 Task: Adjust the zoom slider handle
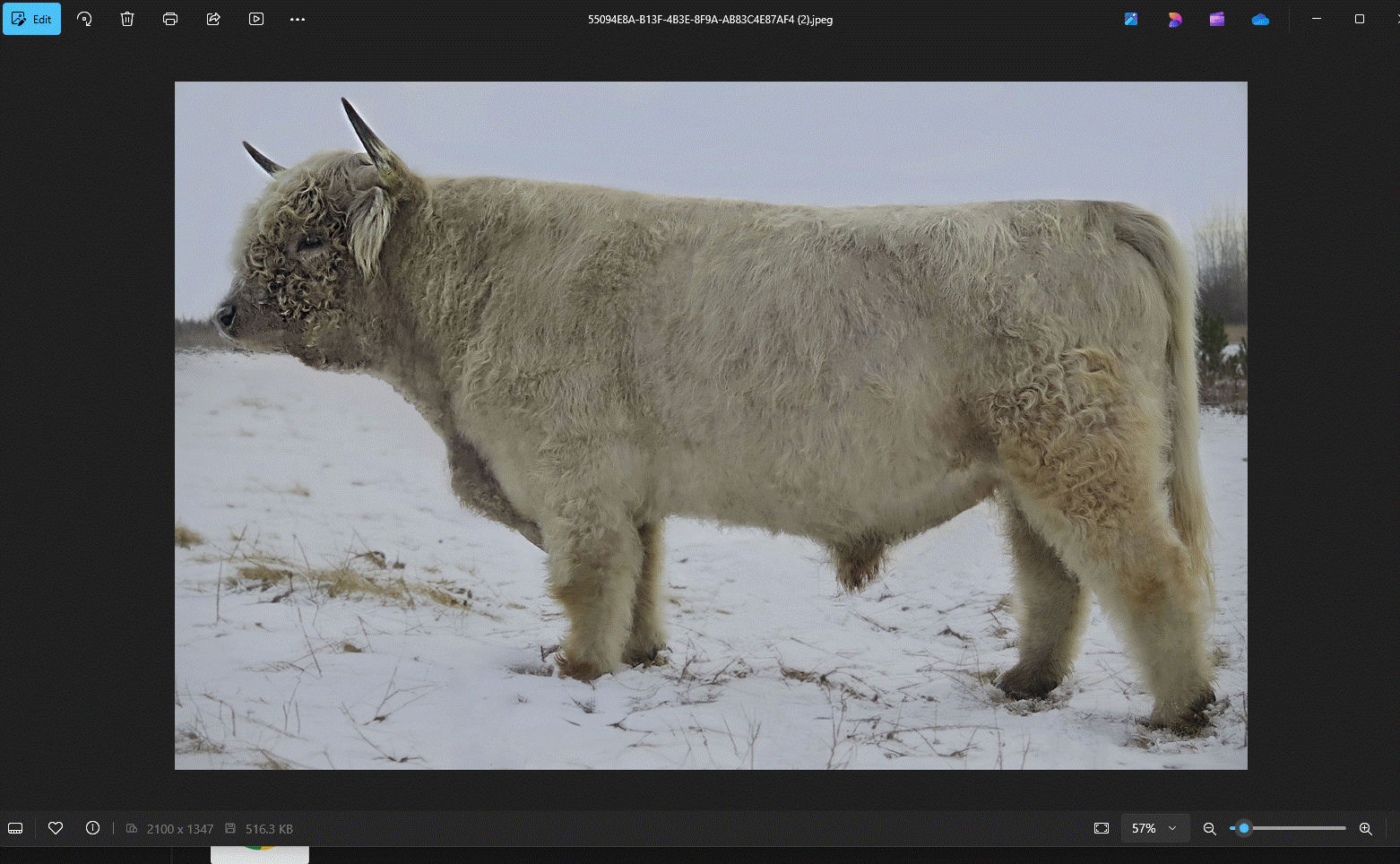coord(1244,828)
